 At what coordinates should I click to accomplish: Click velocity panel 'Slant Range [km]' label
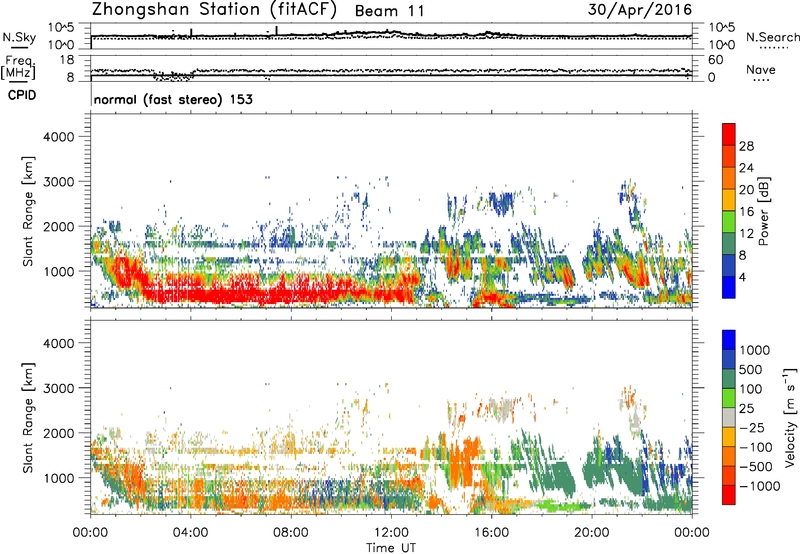28,418
